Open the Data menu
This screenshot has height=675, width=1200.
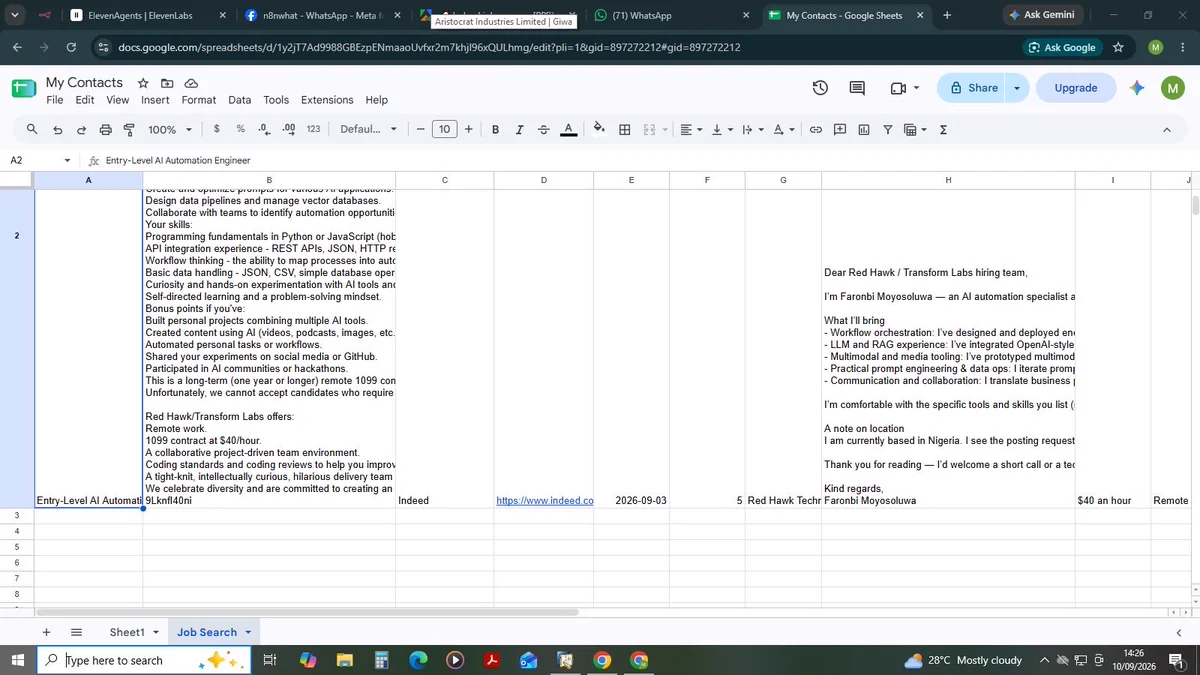coord(240,100)
